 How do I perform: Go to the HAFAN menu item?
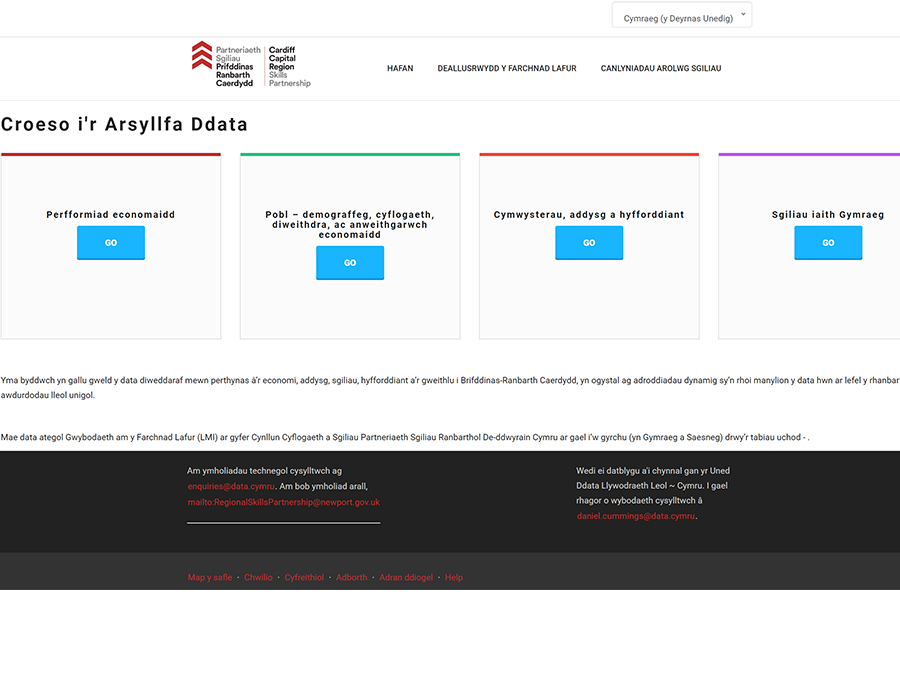tap(400, 68)
